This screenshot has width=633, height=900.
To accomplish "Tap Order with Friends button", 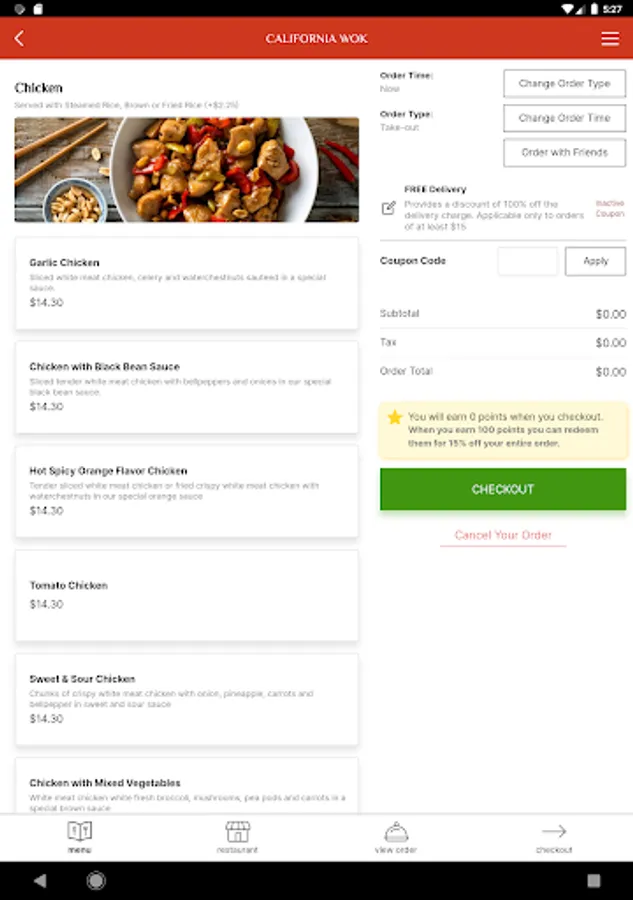I will click(564, 153).
